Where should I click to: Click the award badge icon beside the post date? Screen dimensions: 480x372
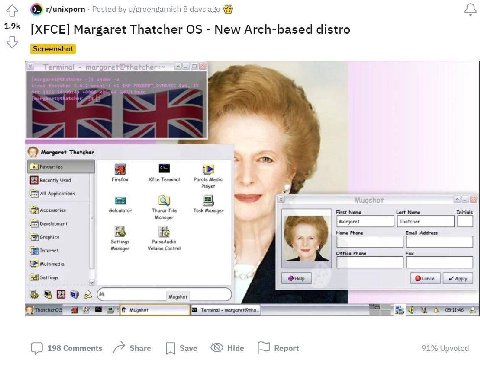coord(228,9)
